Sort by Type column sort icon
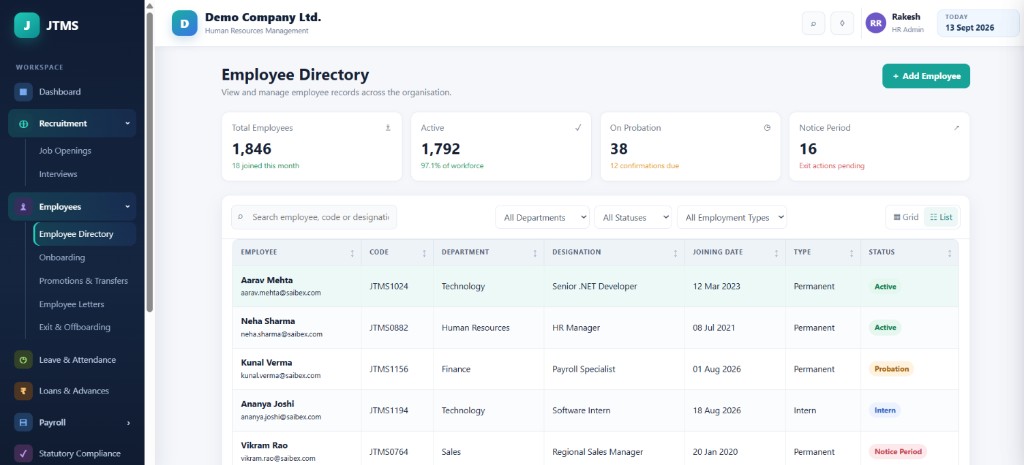The height and width of the screenshot is (465, 1024). tap(852, 253)
